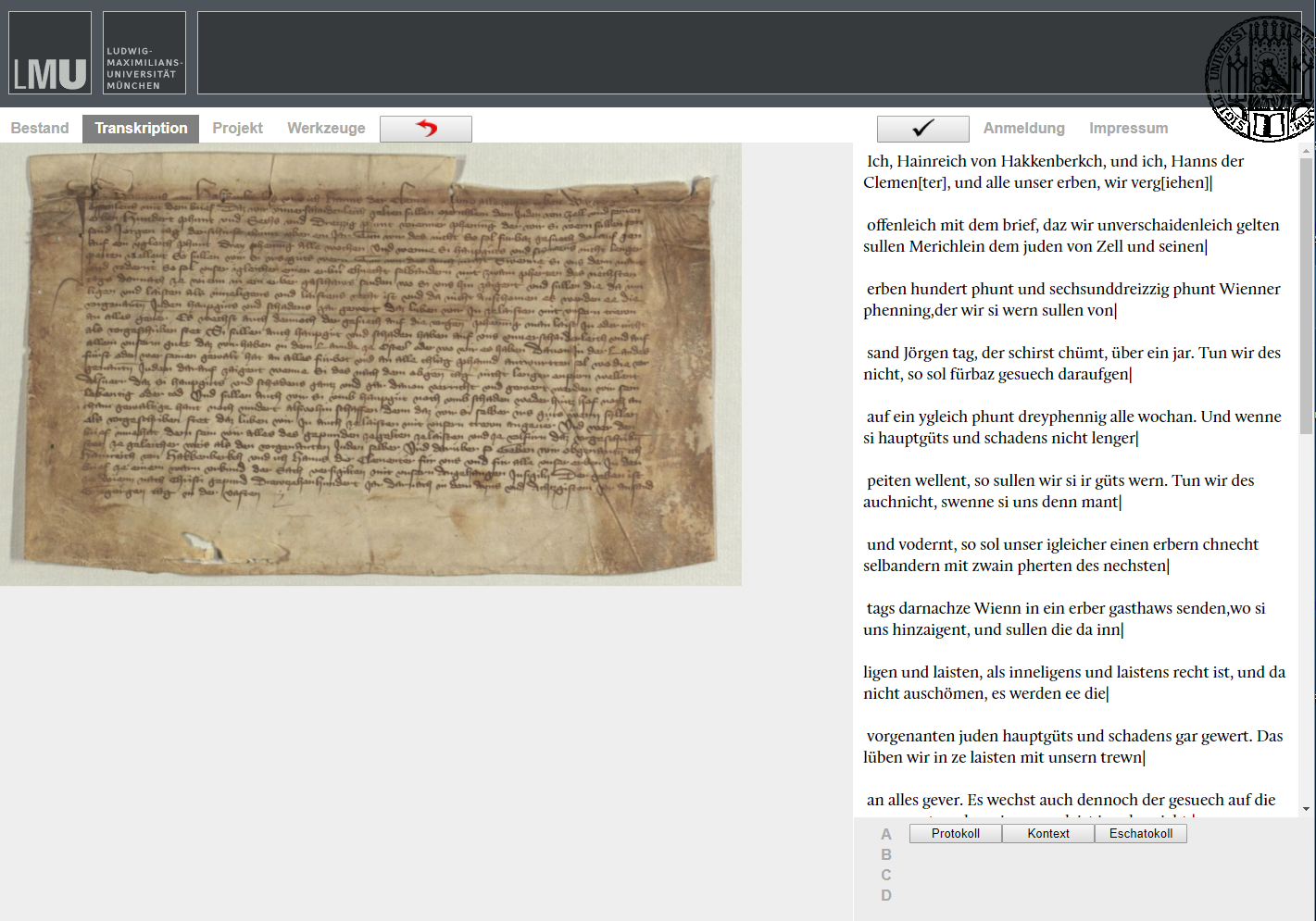Click the LMU logo
Image resolution: width=1316 pixels, height=921 pixels.
pyautogui.click(x=50, y=54)
